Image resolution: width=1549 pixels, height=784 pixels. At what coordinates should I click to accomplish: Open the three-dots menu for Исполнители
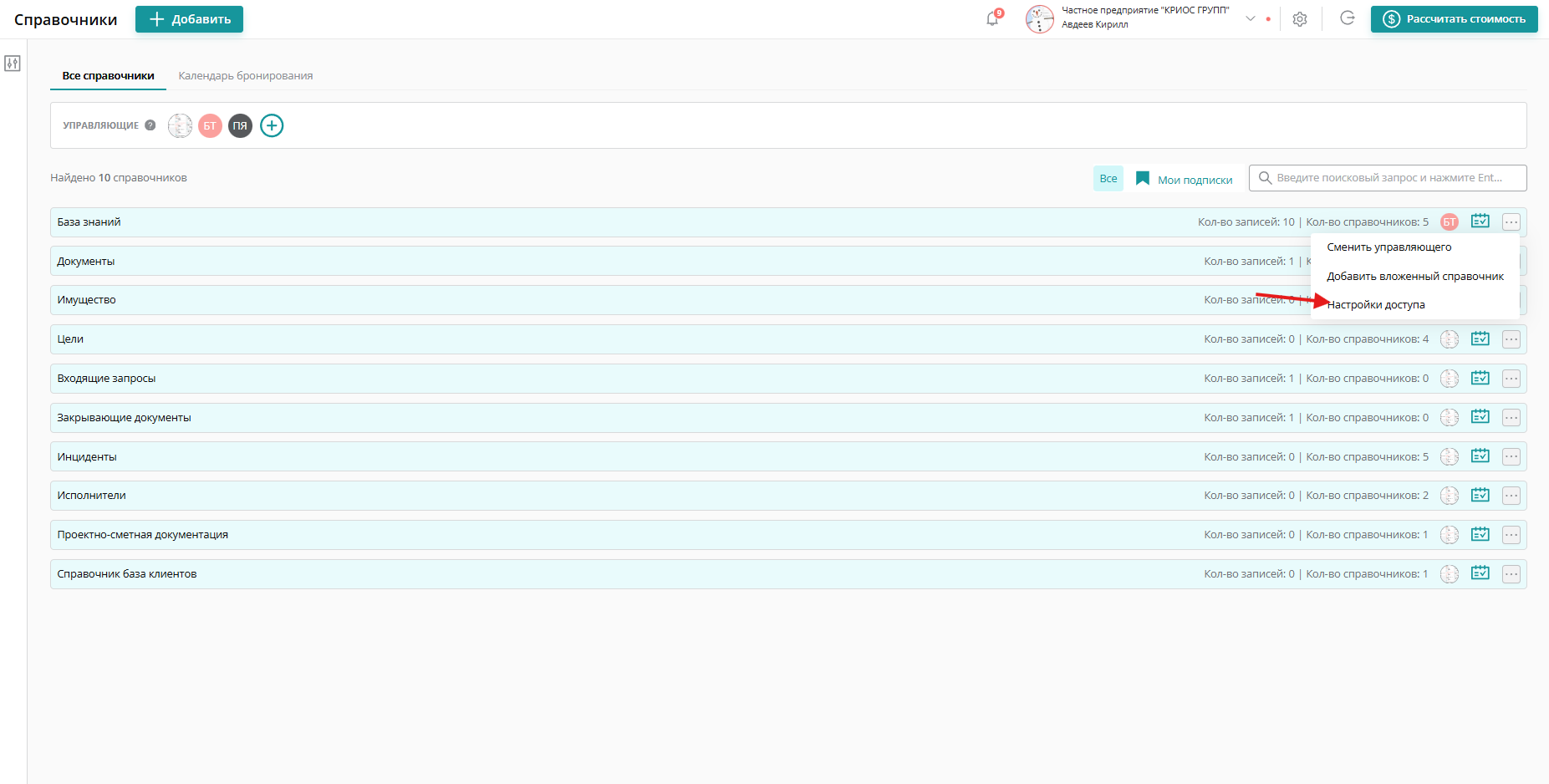click(x=1511, y=496)
